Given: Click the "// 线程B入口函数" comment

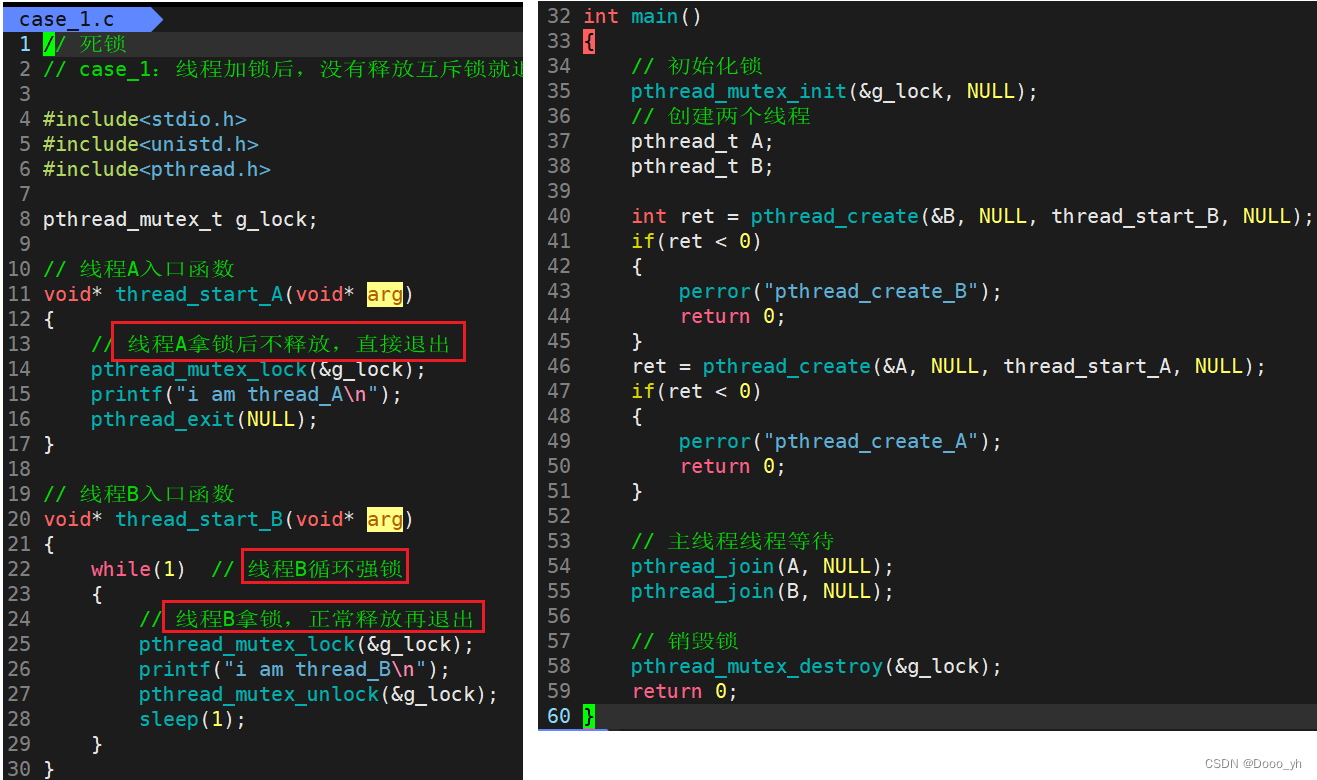Looking at the screenshot, I should (x=139, y=494).
